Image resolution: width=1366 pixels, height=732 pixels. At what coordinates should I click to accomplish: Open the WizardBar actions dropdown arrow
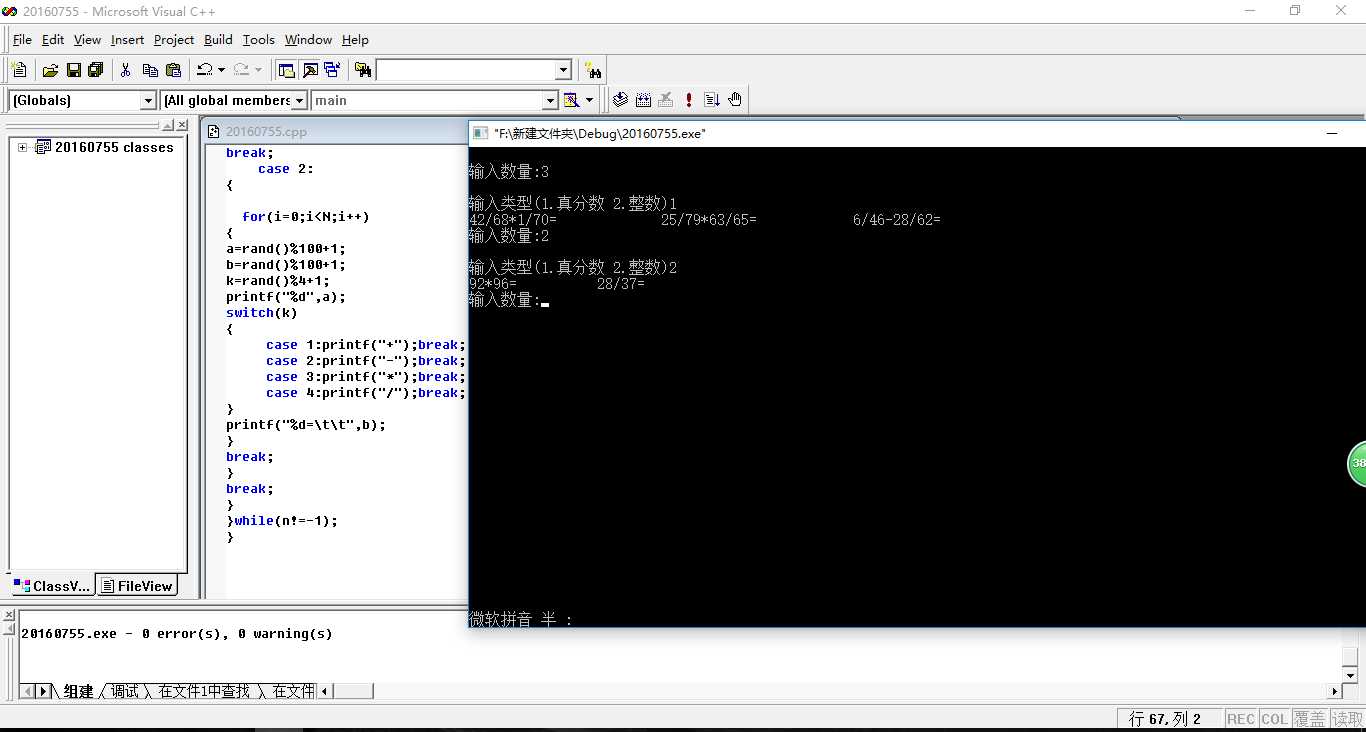point(589,100)
